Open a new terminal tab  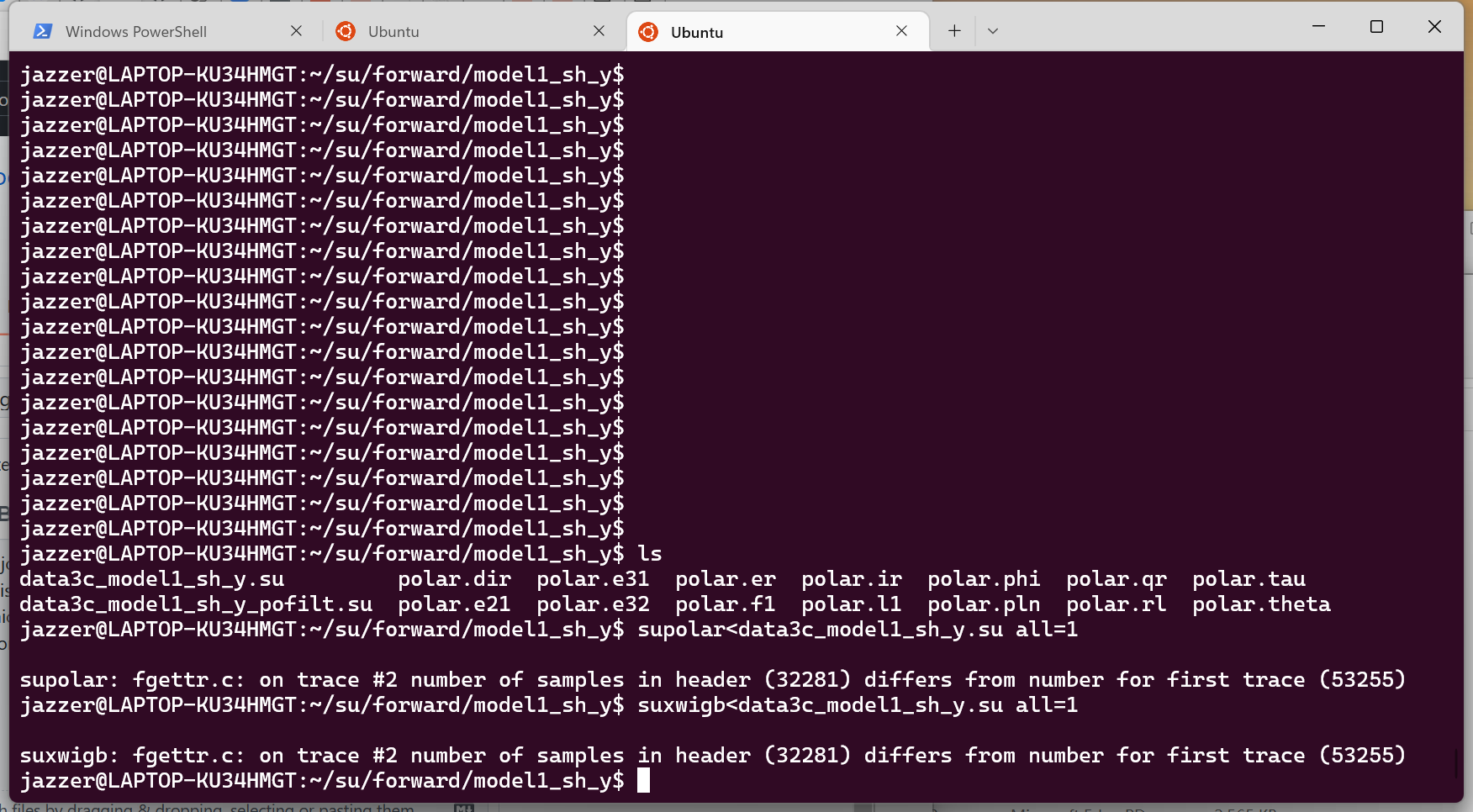[954, 31]
